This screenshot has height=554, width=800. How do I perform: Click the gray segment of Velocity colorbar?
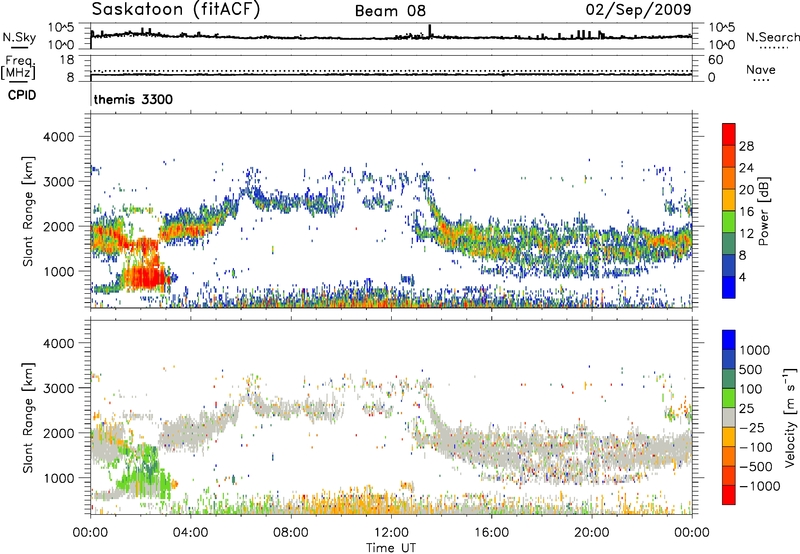coord(729,418)
